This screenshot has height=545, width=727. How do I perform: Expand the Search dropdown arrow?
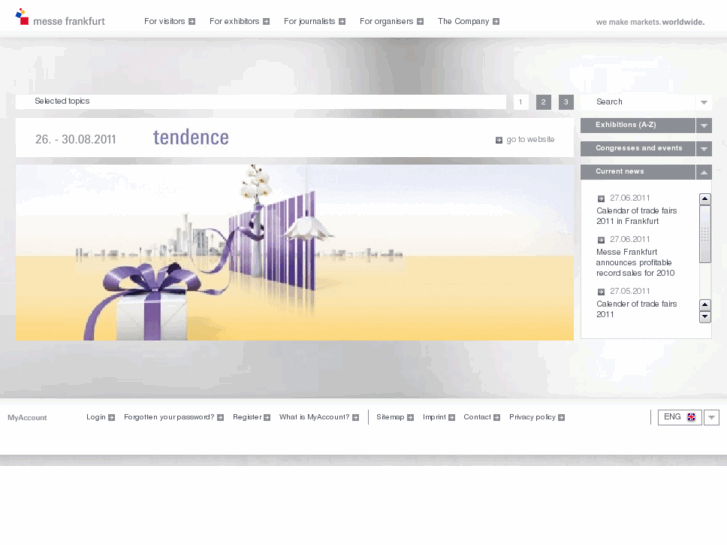click(x=704, y=102)
